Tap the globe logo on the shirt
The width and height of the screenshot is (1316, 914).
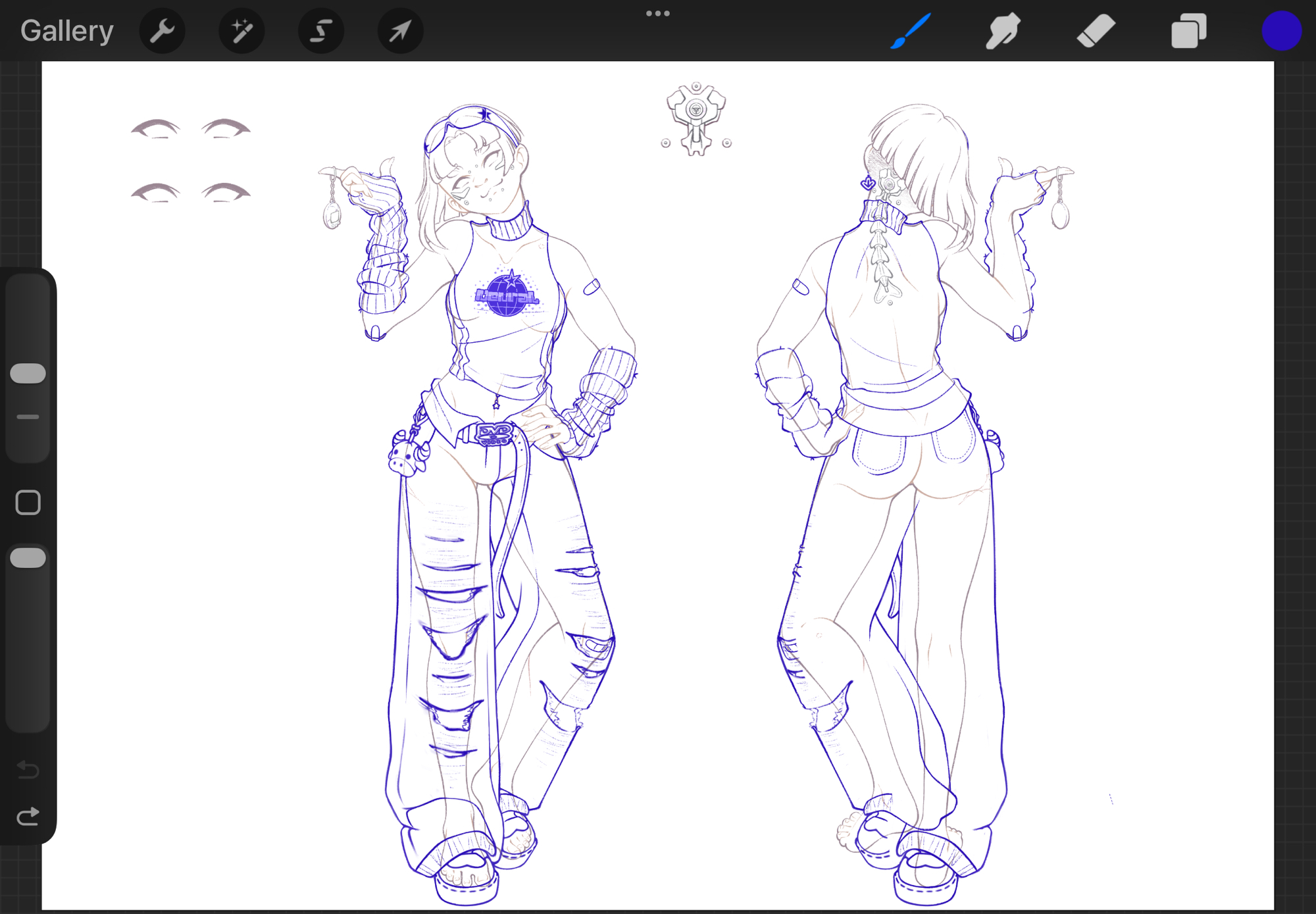pos(507,296)
